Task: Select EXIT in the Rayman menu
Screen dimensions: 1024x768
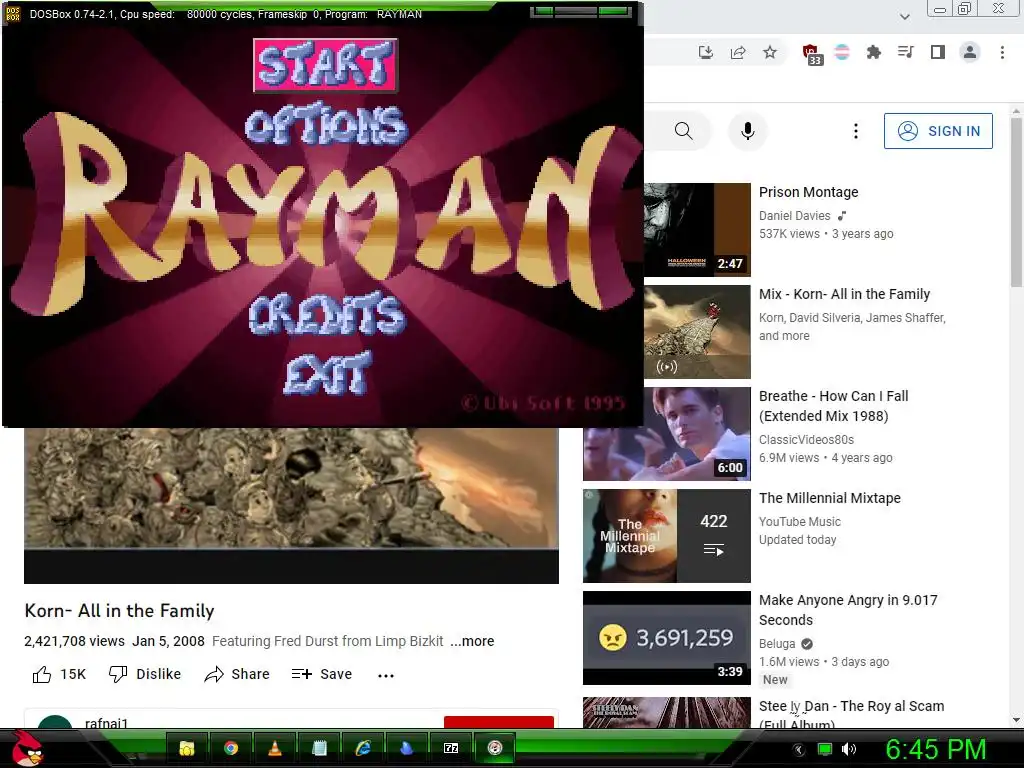Action: click(x=328, y=373)
